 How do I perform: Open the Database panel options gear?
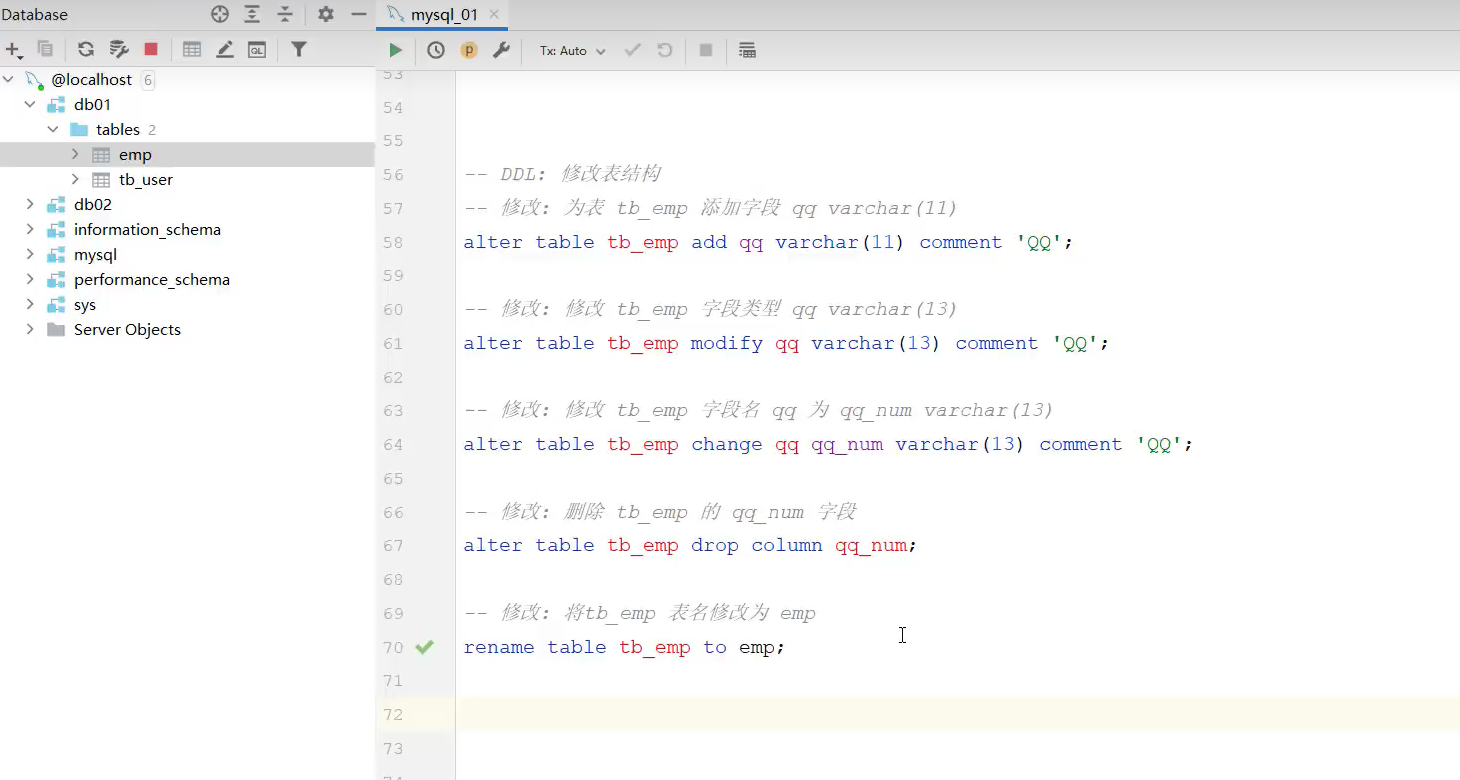[x=324, y=14]
